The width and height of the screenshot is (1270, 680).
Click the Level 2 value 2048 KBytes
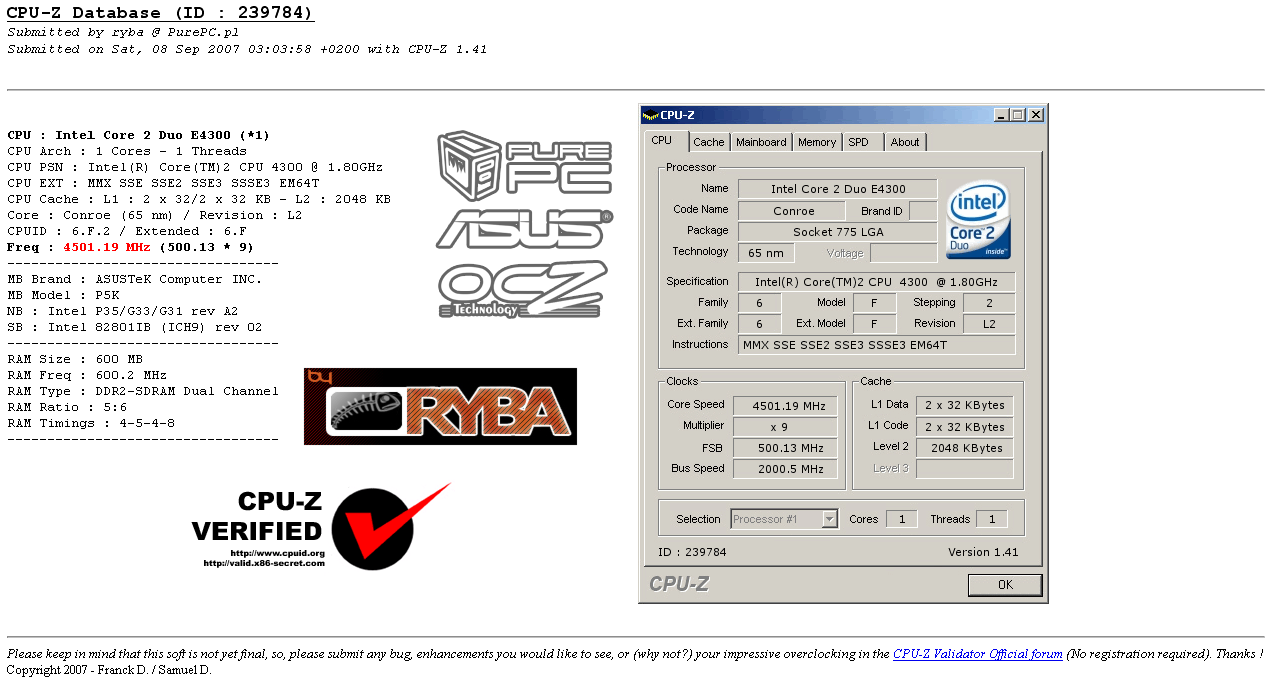[x=965, y=448]
